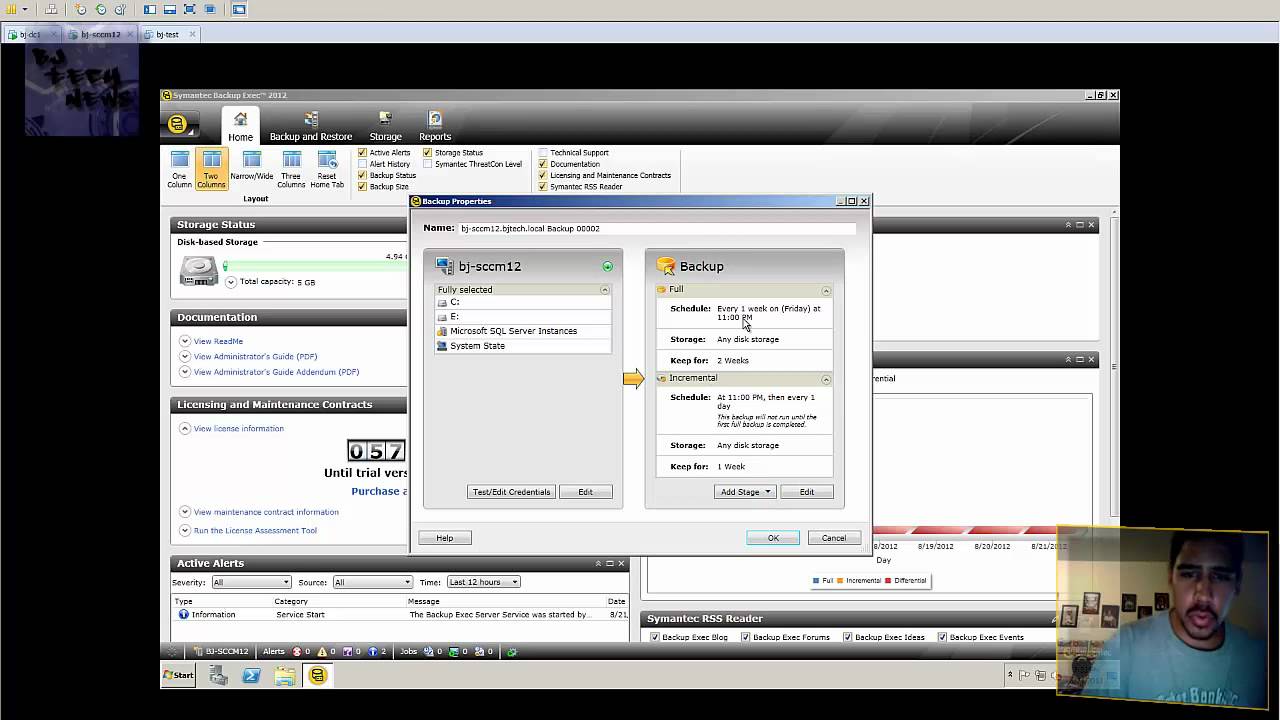The height and width of the screenshot is (720, 1280).
Task: Click the yellow warning alerts count icon
Action: pyautogui.click(x=323, y=652)
